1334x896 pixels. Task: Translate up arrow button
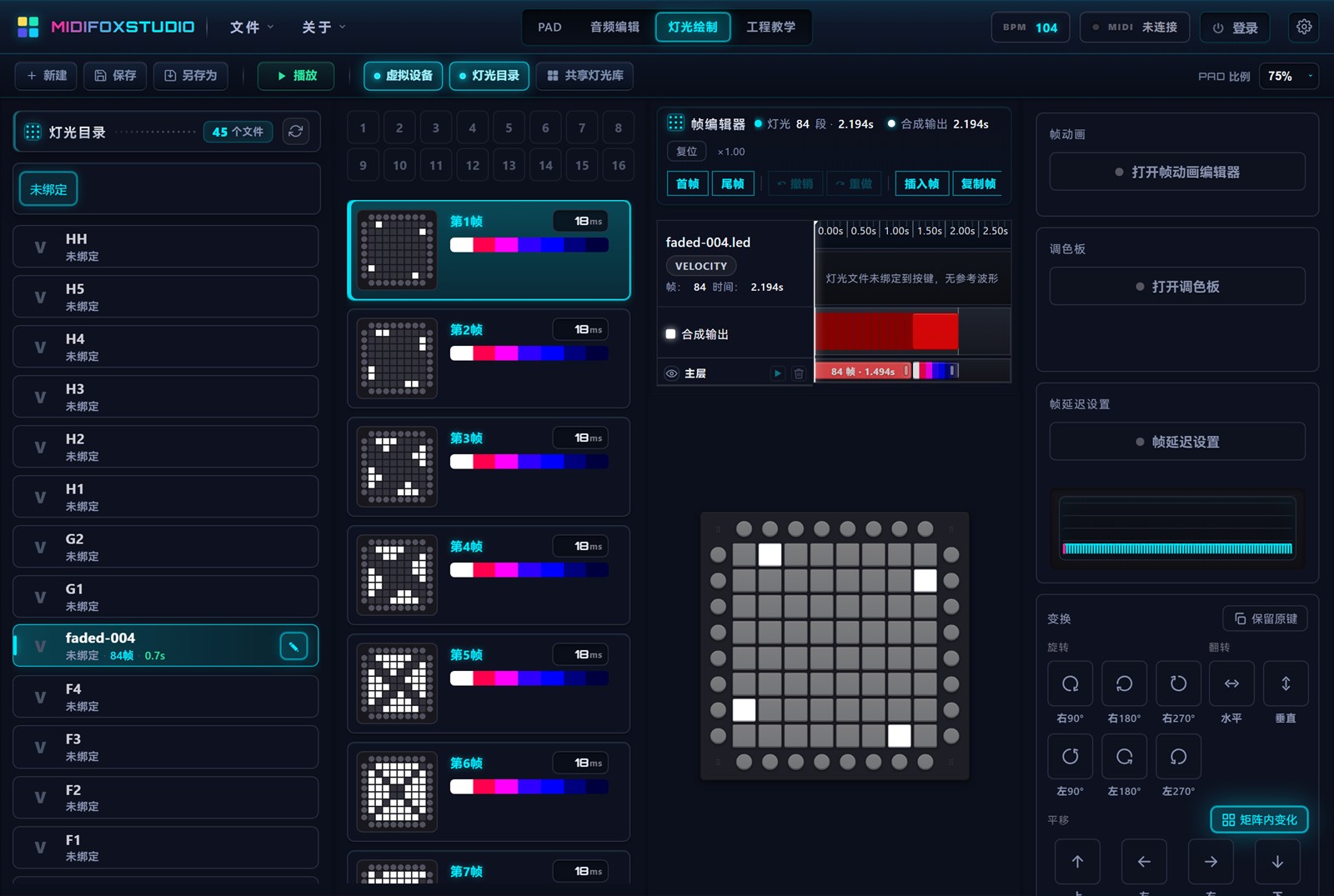click(1077, 861)
